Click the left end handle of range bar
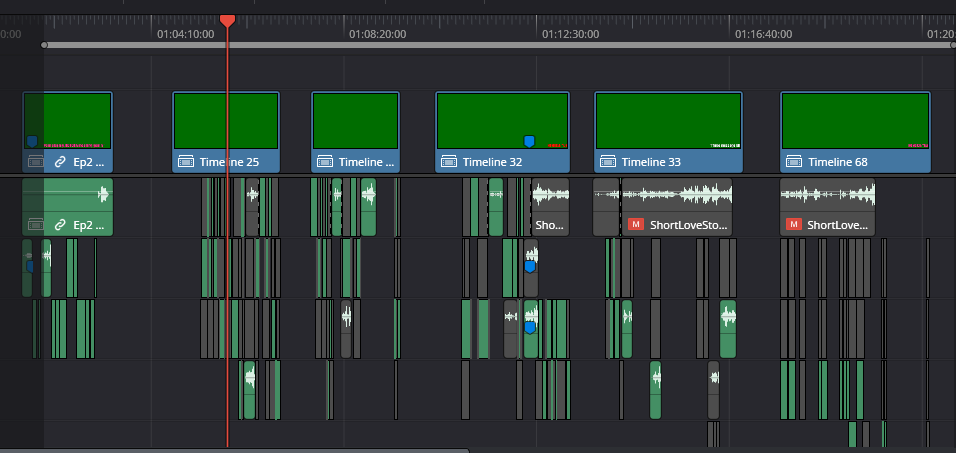 (44, 45)
